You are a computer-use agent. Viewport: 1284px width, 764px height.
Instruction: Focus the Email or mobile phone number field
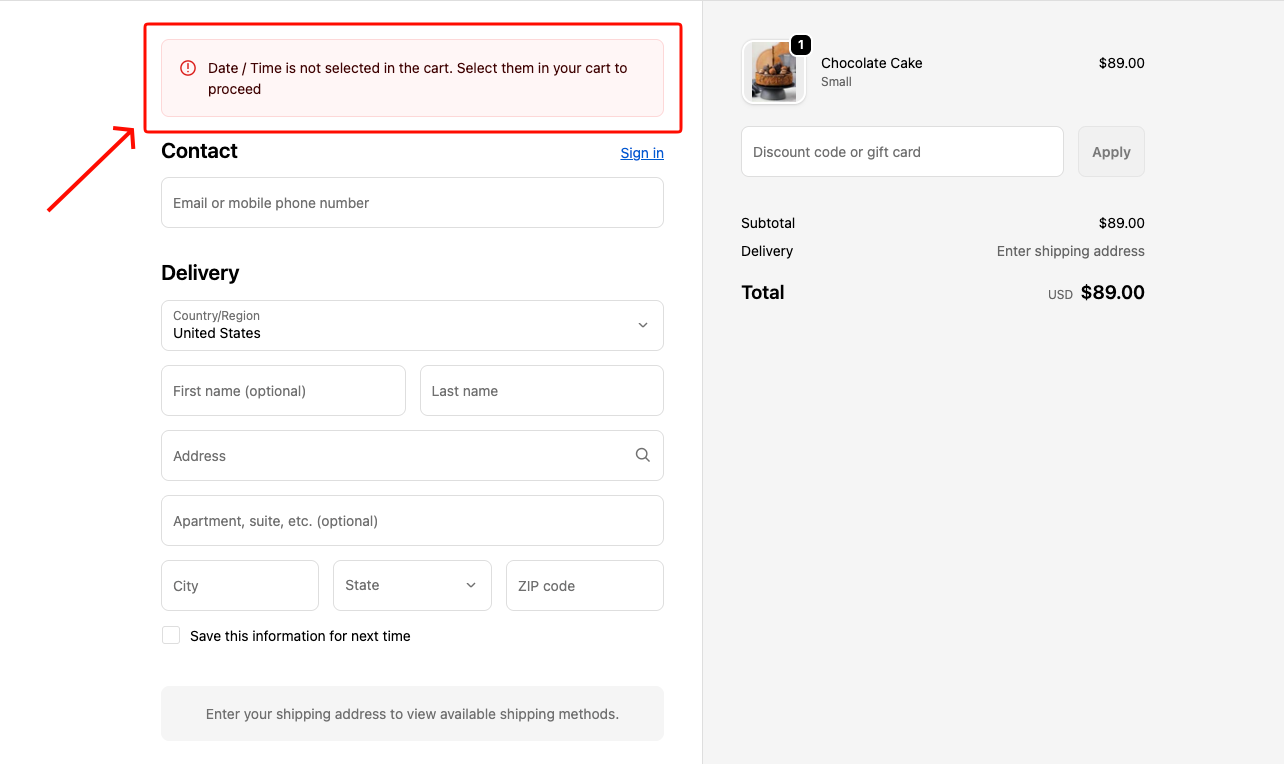(412, 202)
